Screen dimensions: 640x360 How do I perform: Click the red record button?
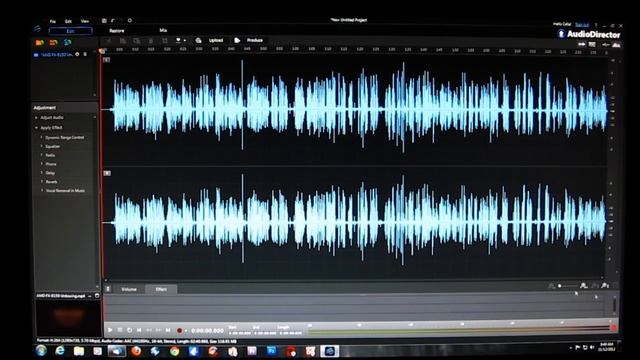[x=179, y=330]
